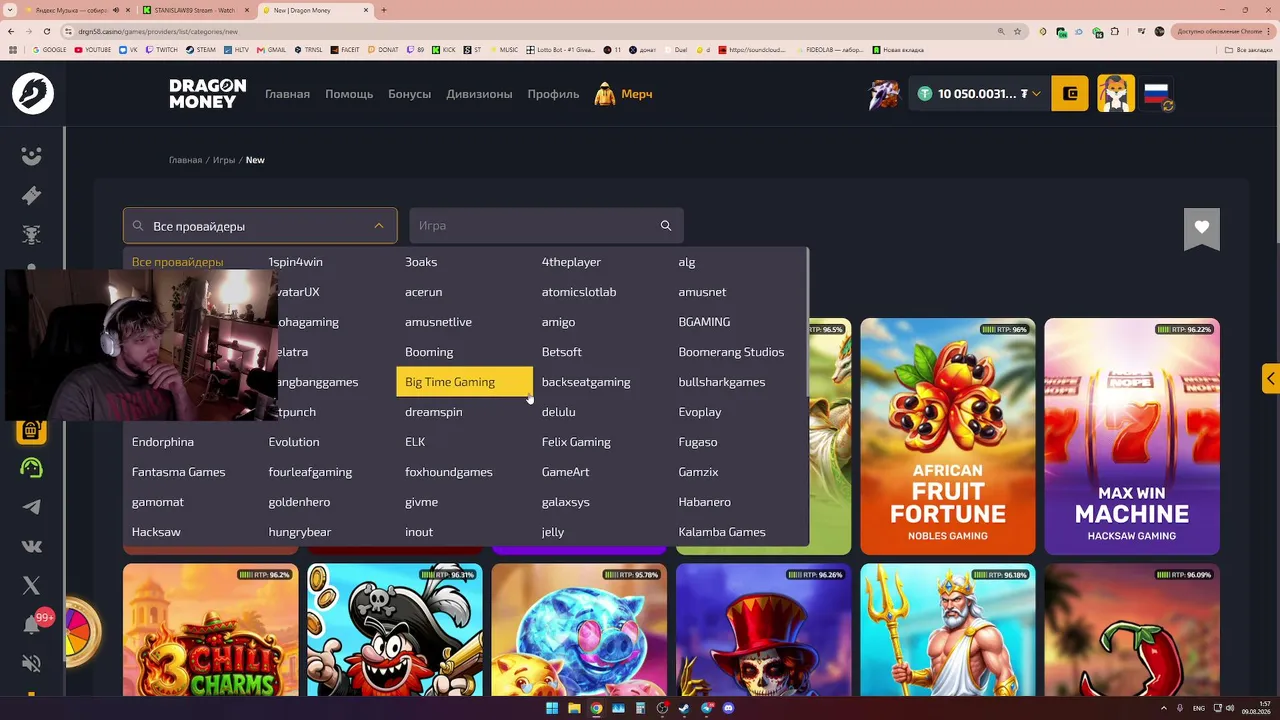Open a new browser tab
The width and height of the screenshot is (1280, 720).
coord(384,10)
